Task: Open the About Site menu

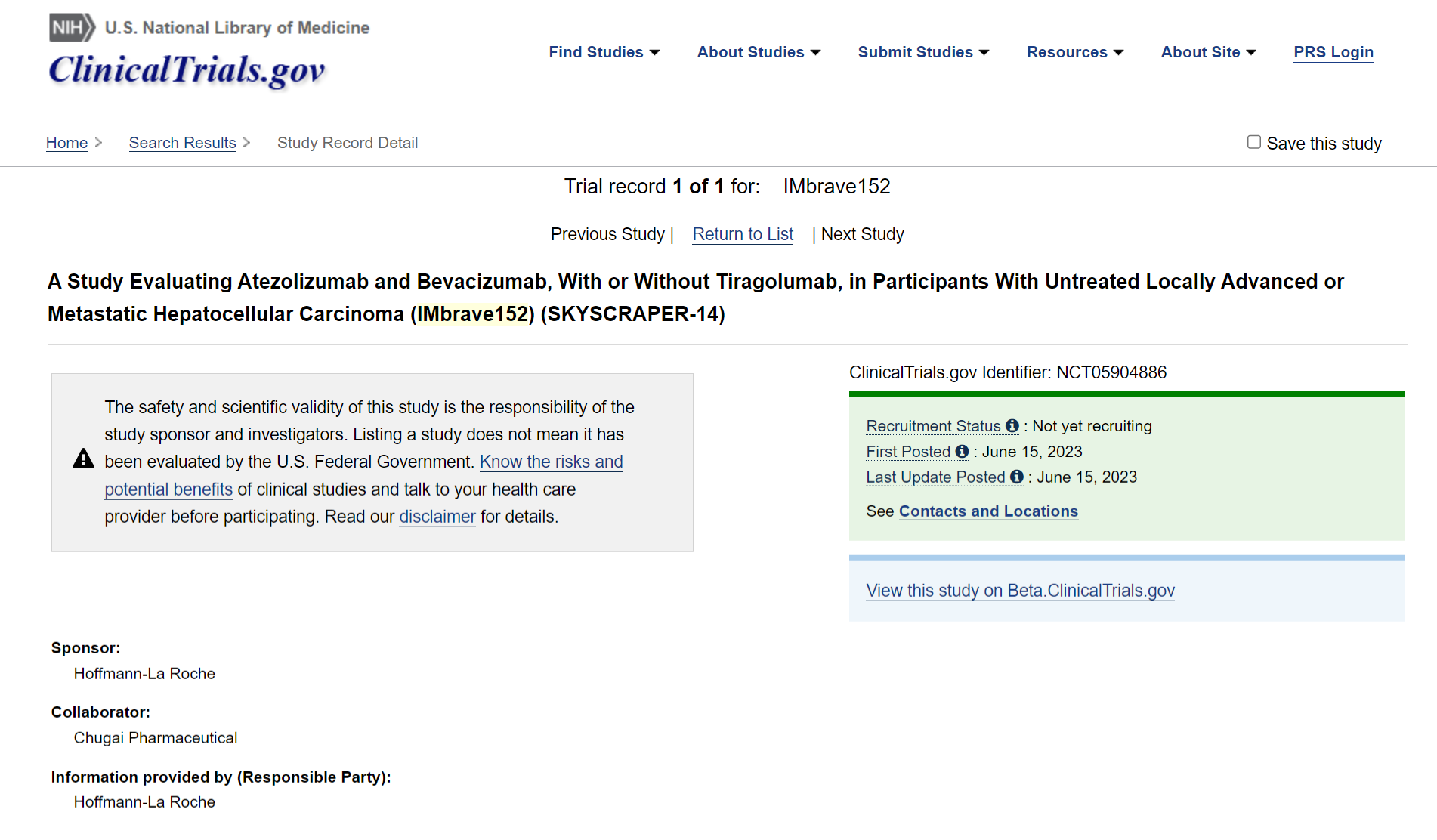Action: 1208,52
